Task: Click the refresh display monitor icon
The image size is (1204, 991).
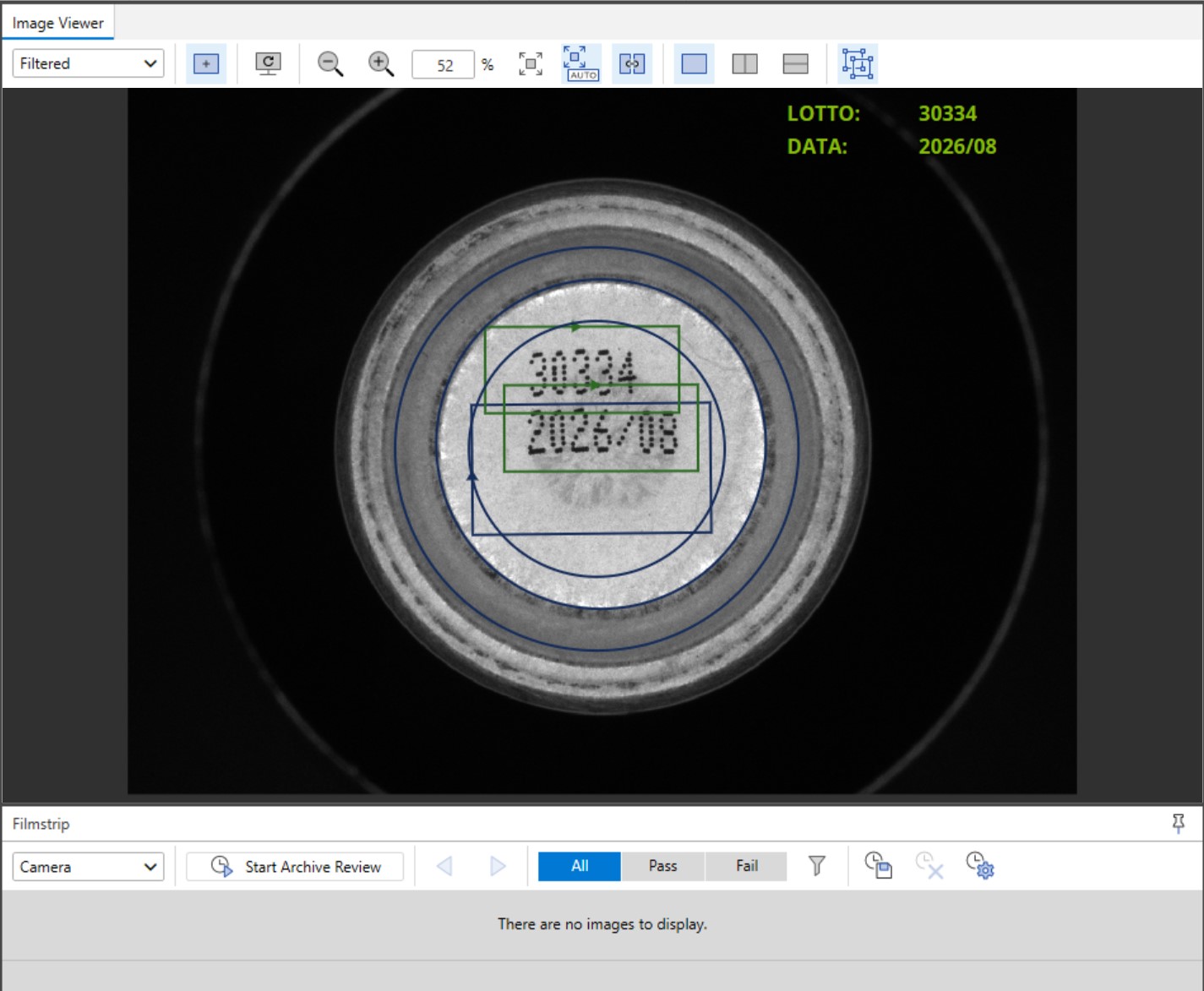Action: (x=268, y=64)
